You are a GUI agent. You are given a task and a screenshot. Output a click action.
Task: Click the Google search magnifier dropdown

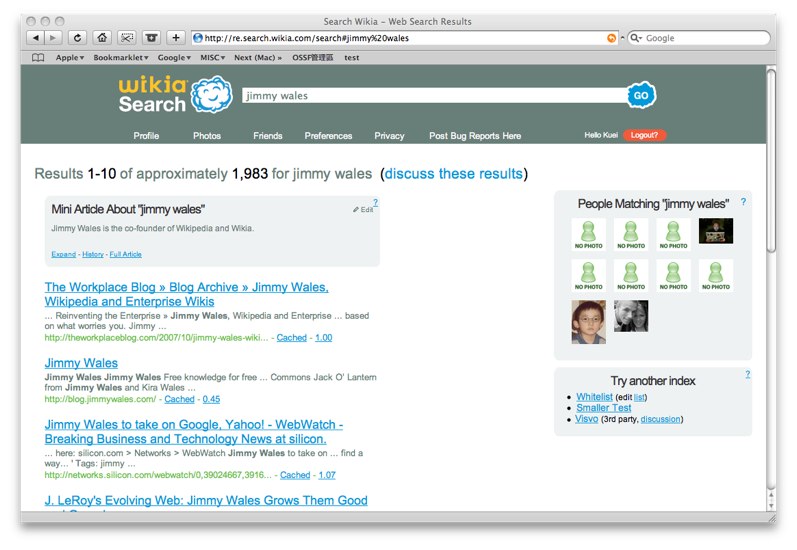click(x=636, y=38)
